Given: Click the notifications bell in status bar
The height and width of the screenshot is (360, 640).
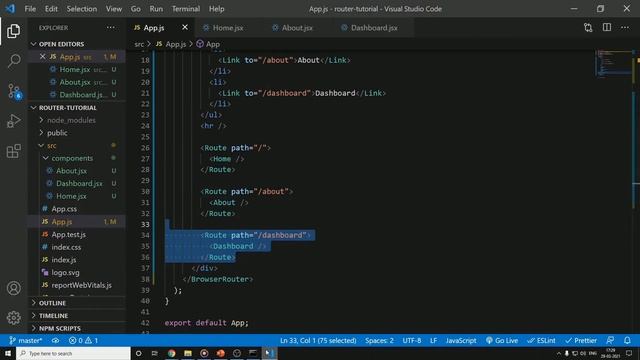Looking at the screenshot, I should pos(627,340).
